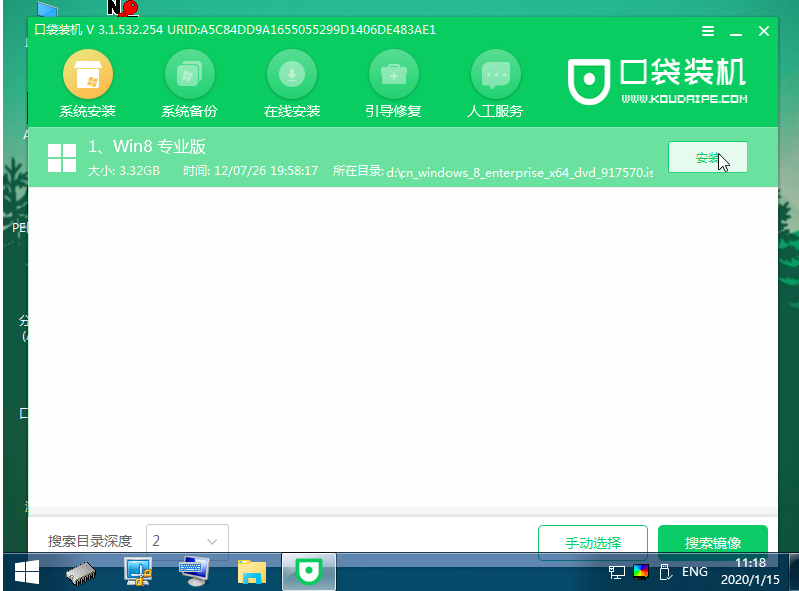The width and height of the screenshot is (799, 591).
Task: Click the 手动选择 button
Action: pos(593,542)
